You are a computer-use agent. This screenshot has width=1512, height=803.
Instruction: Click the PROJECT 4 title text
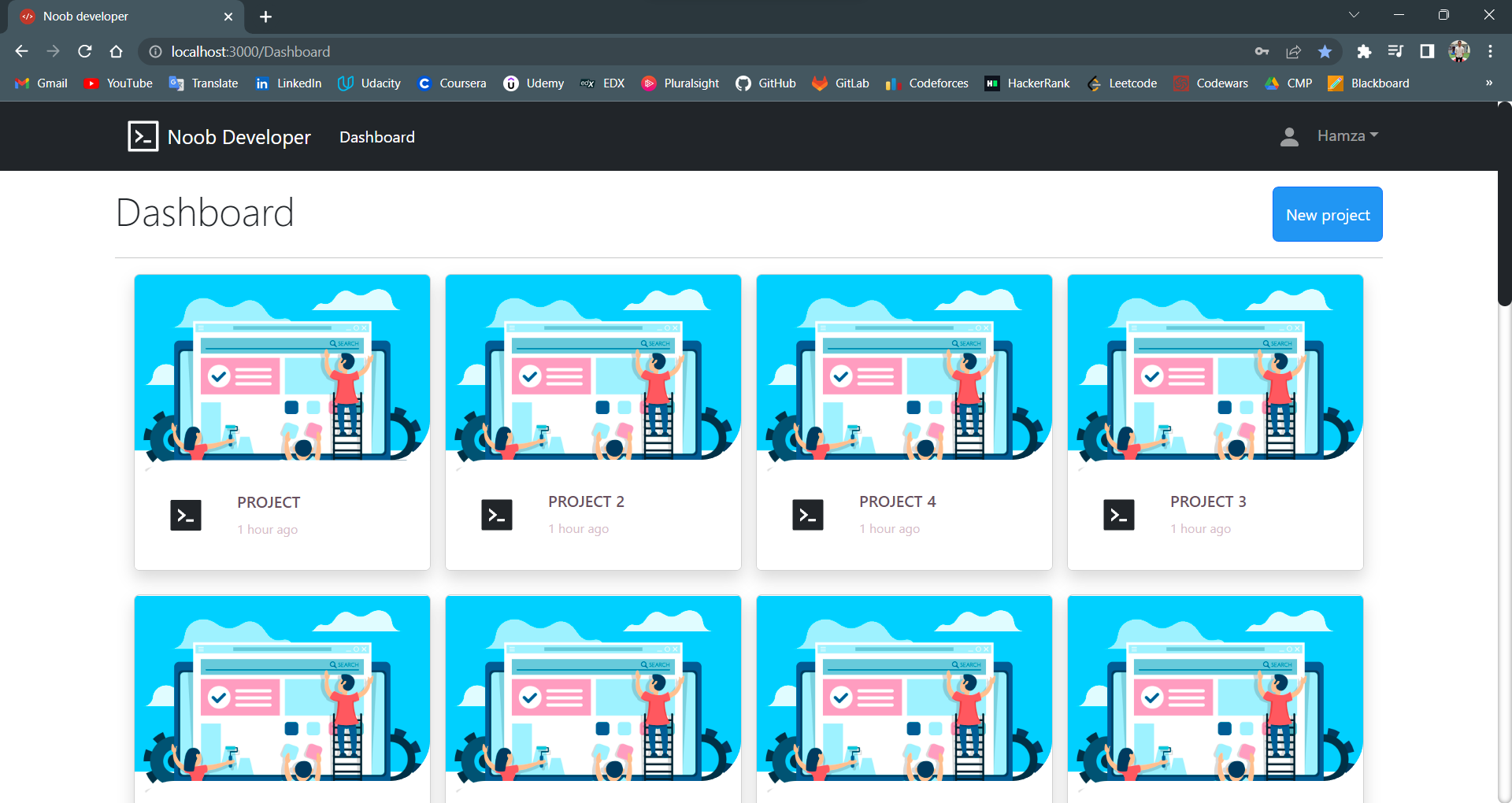point(897,501)
